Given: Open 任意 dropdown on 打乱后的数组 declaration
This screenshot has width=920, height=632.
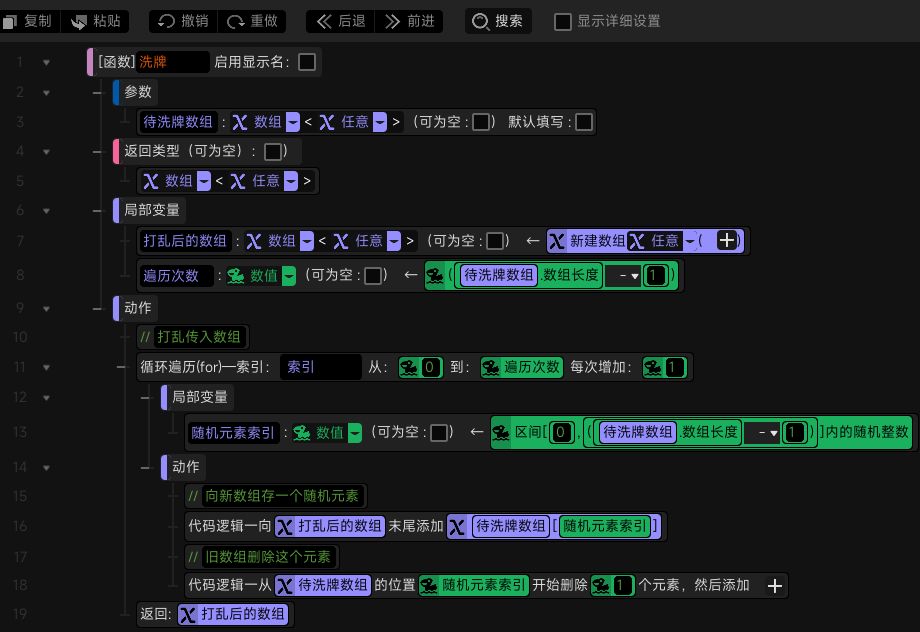Looking at the screenshot, I should coord(394,241).
